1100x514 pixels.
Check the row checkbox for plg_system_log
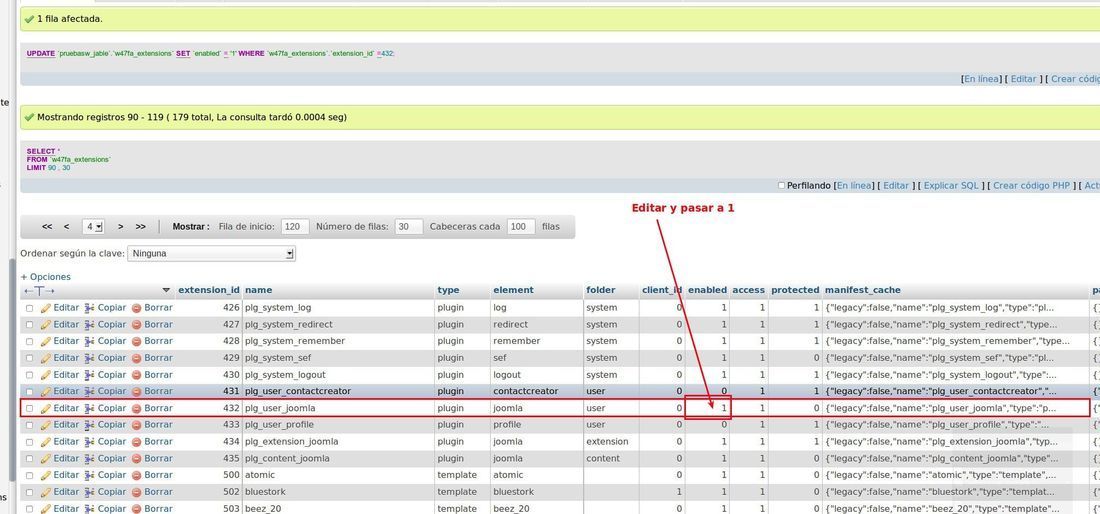coord(29,308)
